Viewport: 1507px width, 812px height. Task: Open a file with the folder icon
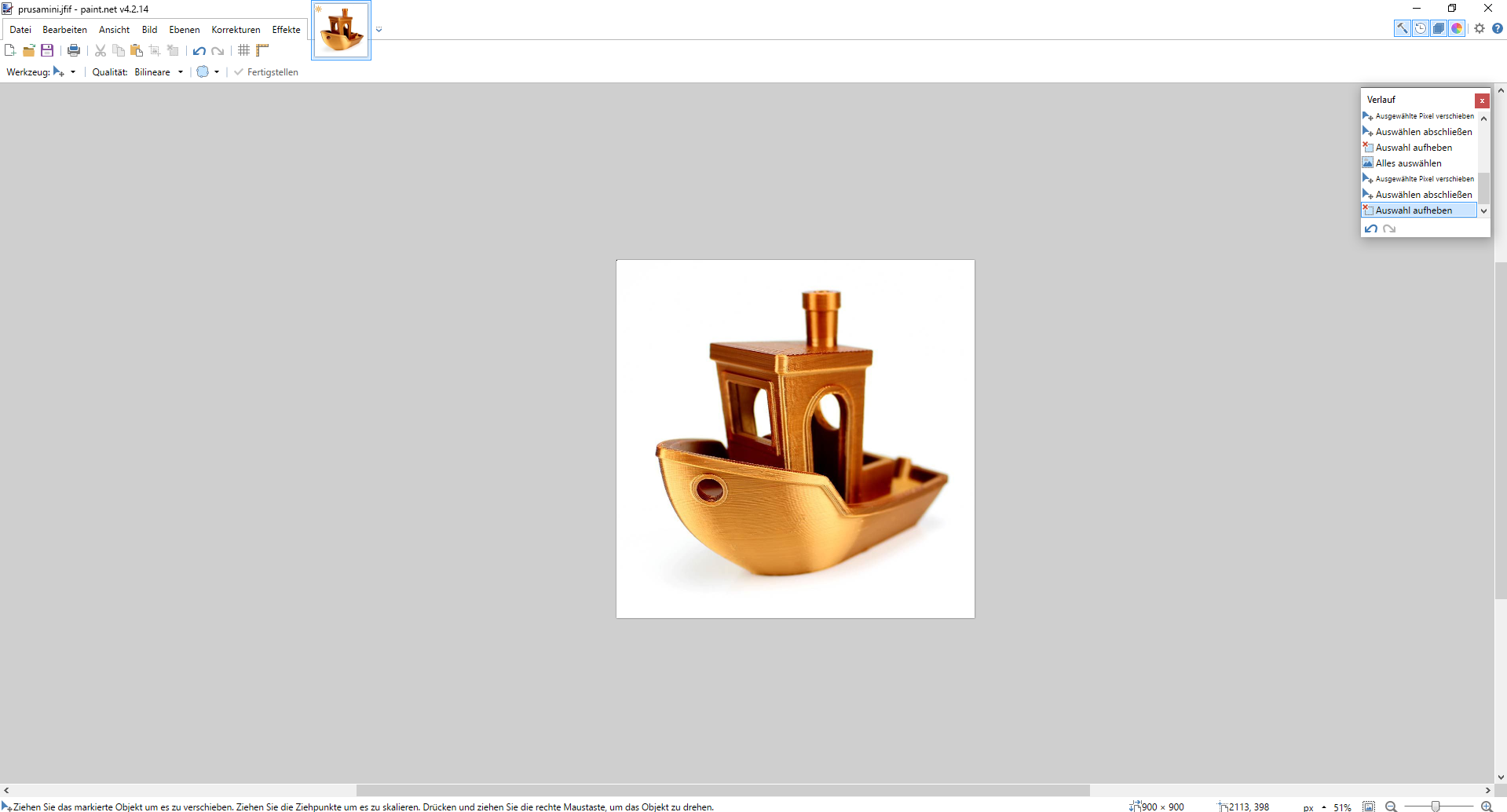point(29,50)
